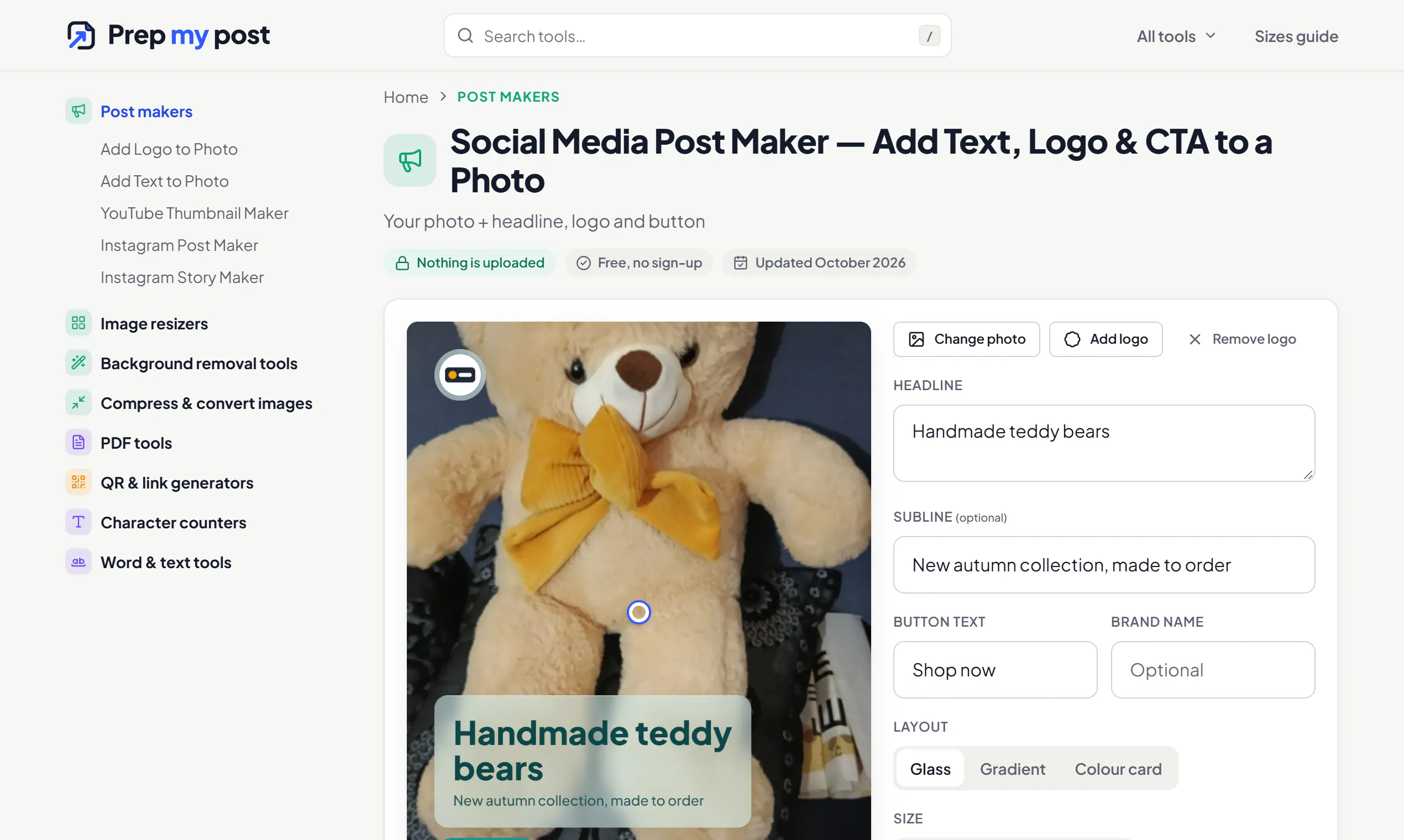Open Instagram Story Maker tool

coord(182,277)
